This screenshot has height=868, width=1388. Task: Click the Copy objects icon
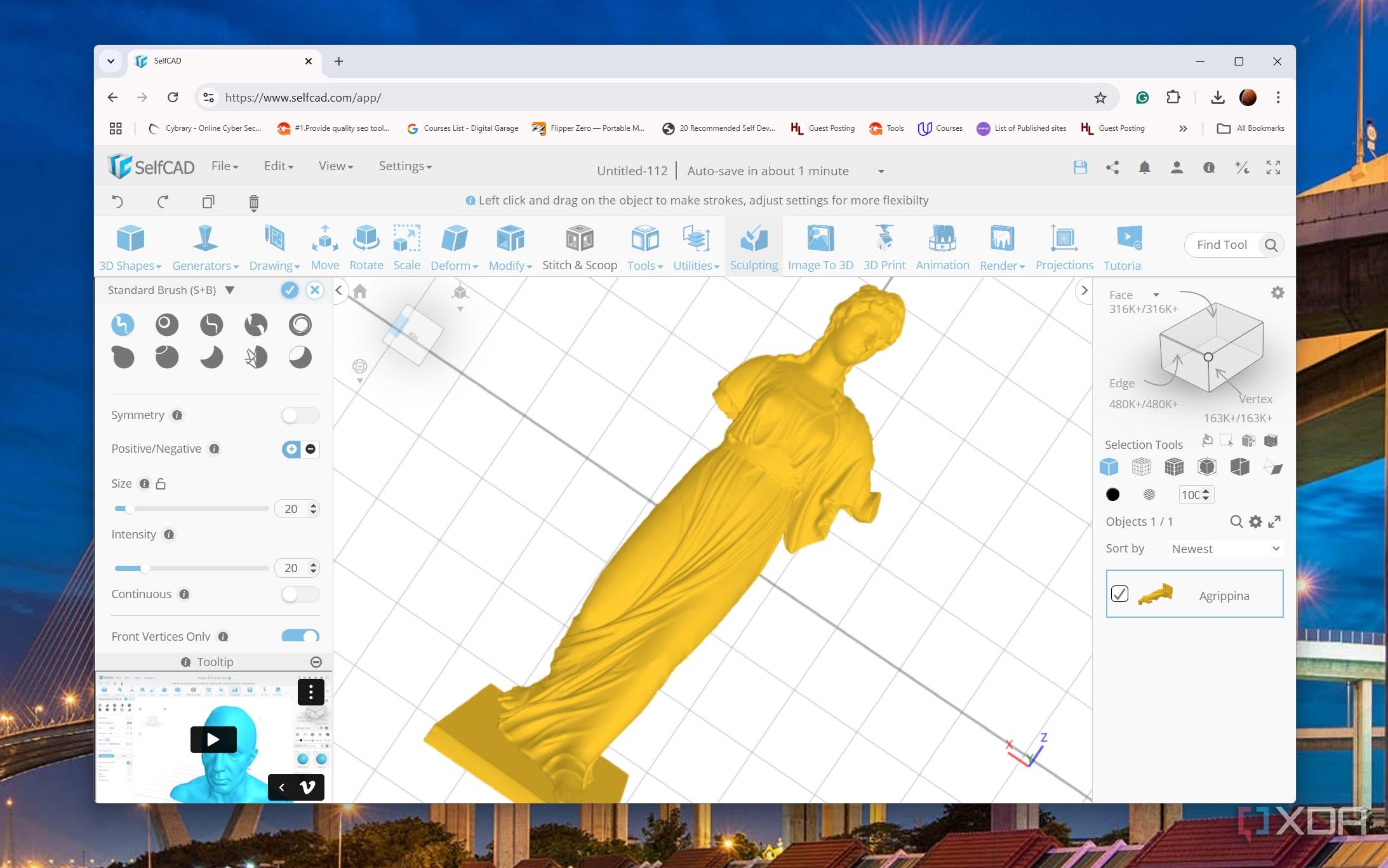point(208,202)
